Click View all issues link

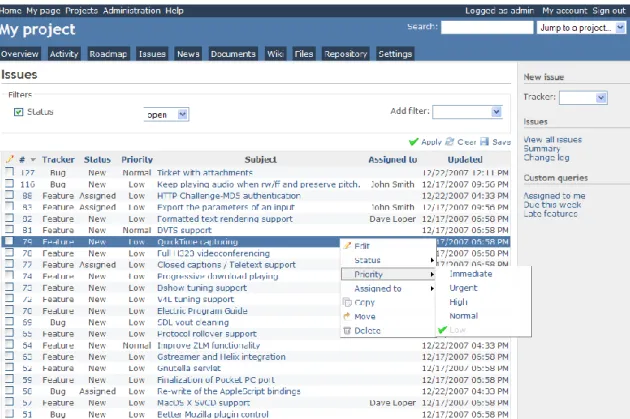coord(552,140)
